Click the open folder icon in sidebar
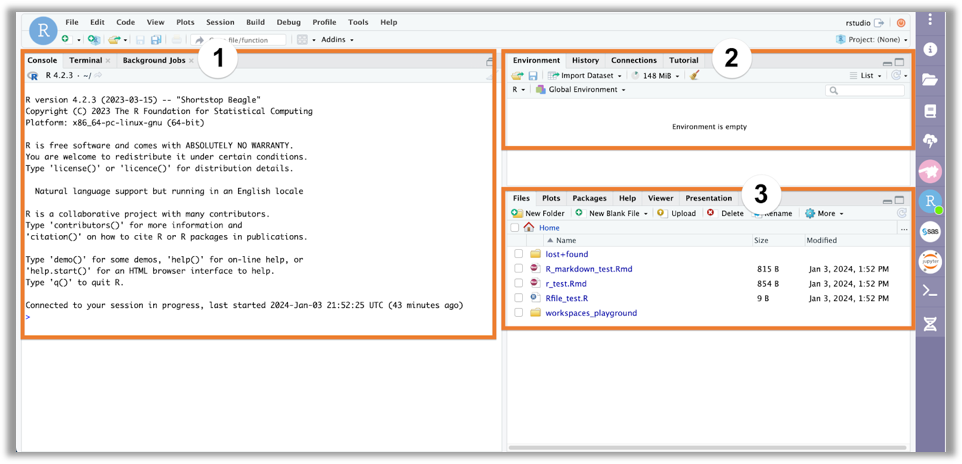This screenshot has width=962, height=464. point(930,80)
